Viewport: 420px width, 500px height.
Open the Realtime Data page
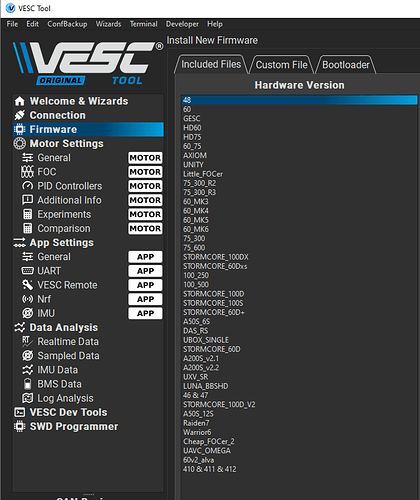pos(88,341)
